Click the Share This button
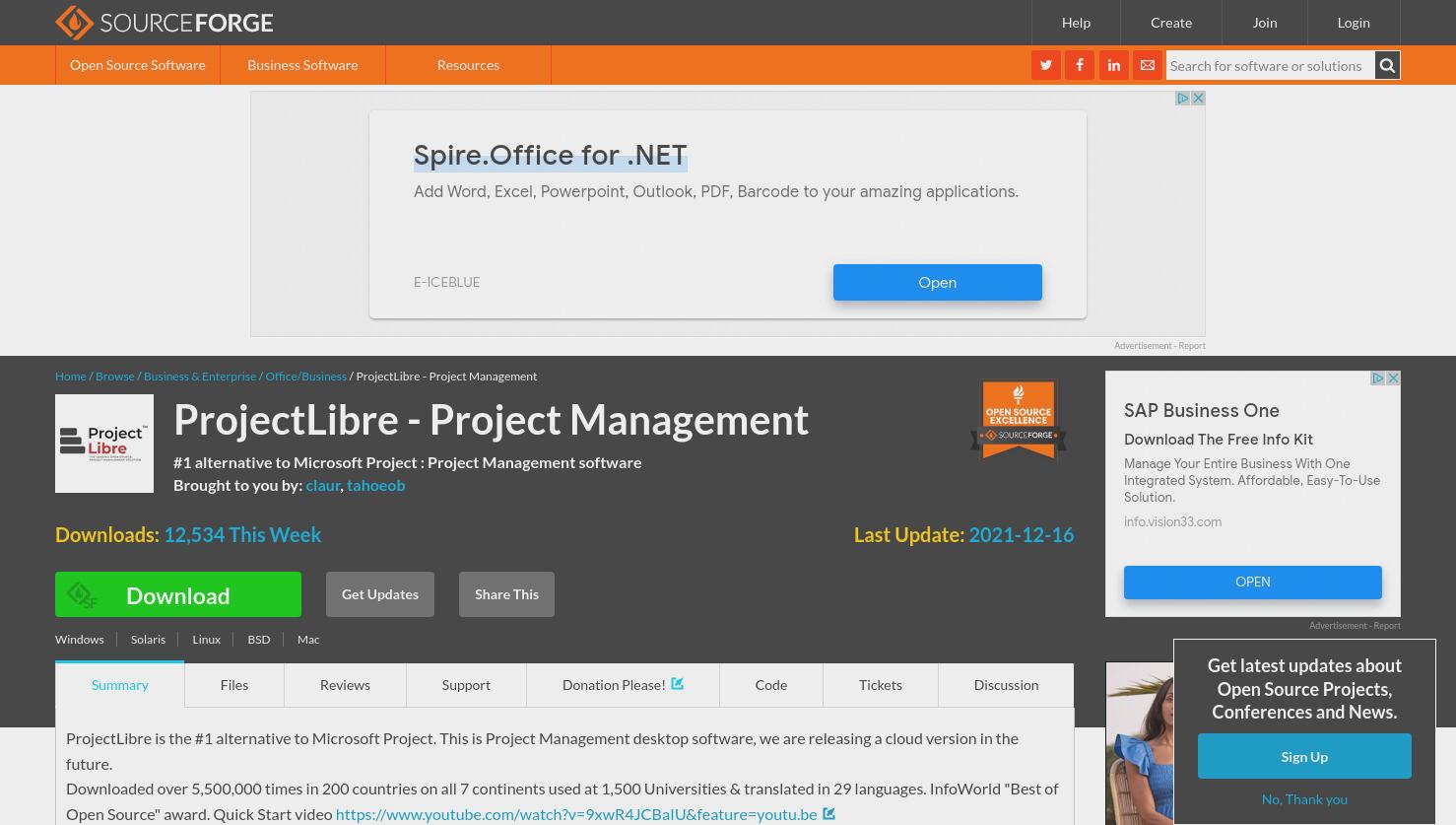This screenshot has height=825, width=1456. [x=506, y=594]
